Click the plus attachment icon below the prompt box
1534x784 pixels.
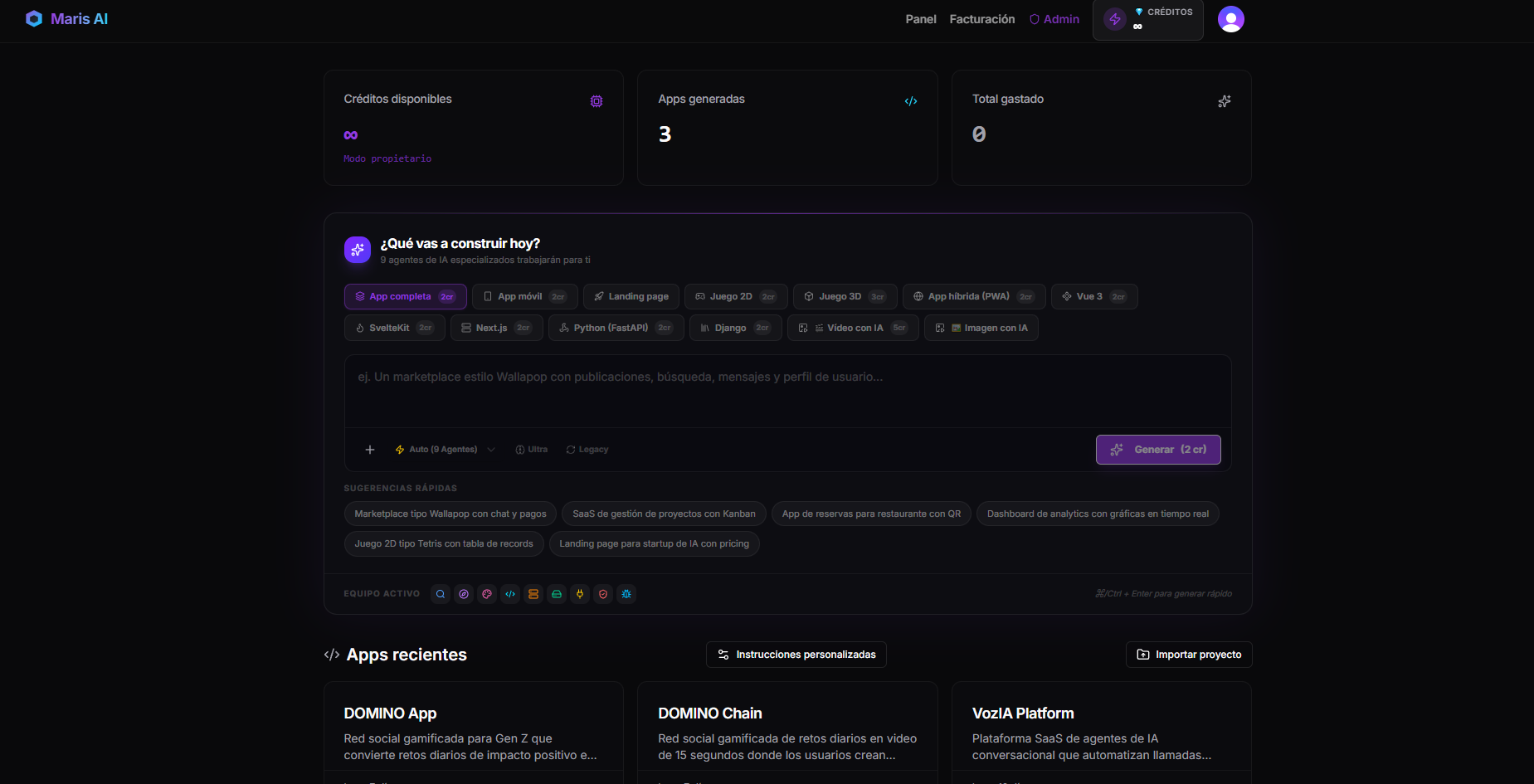coord(370,450)
